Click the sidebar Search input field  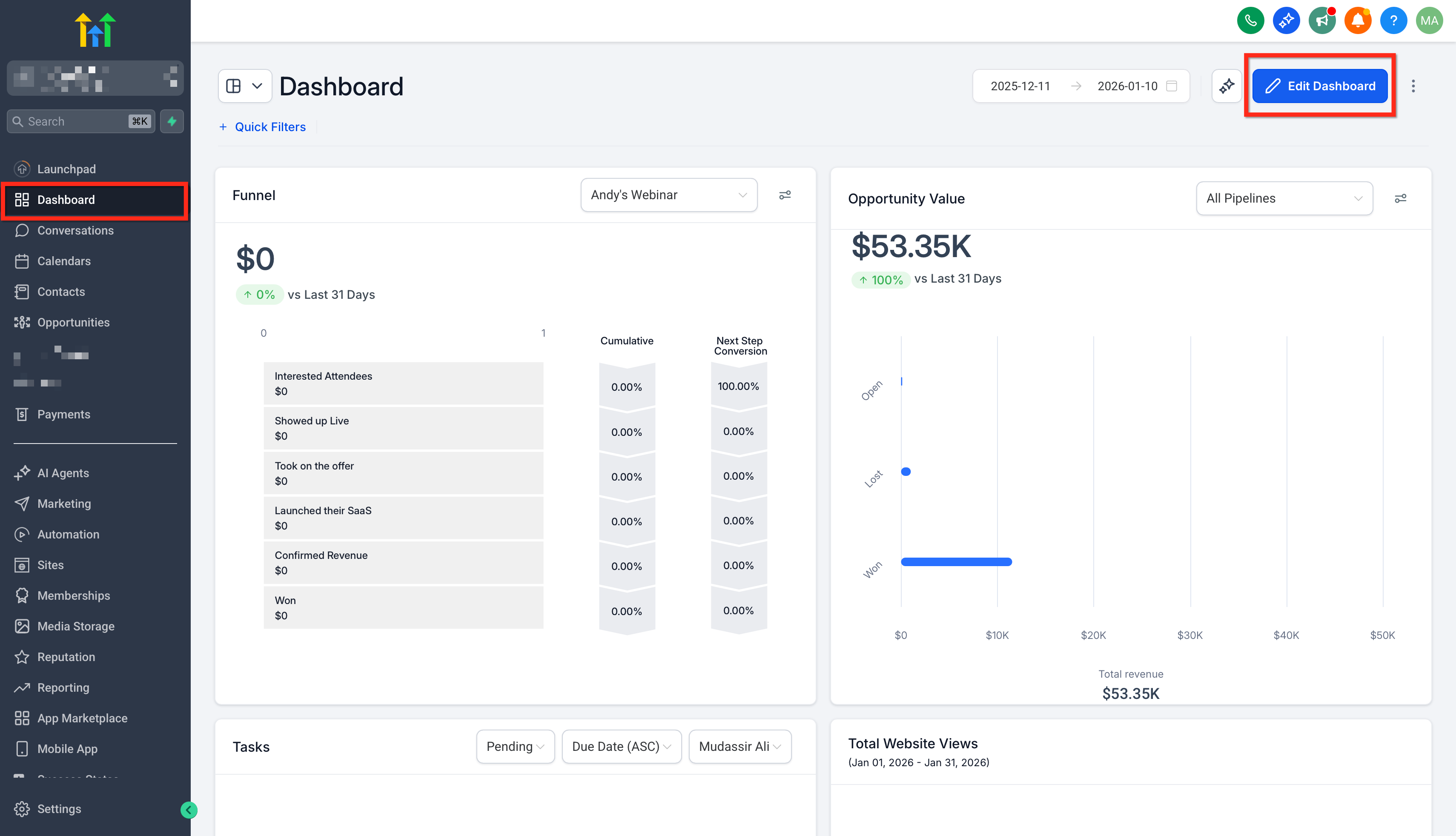(75, 121)
